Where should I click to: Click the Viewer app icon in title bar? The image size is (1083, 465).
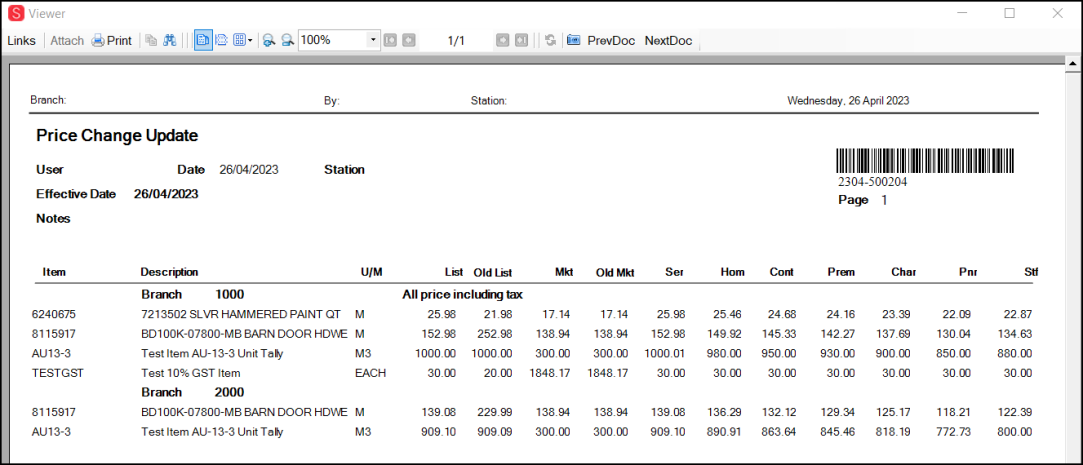coord(16,13)
